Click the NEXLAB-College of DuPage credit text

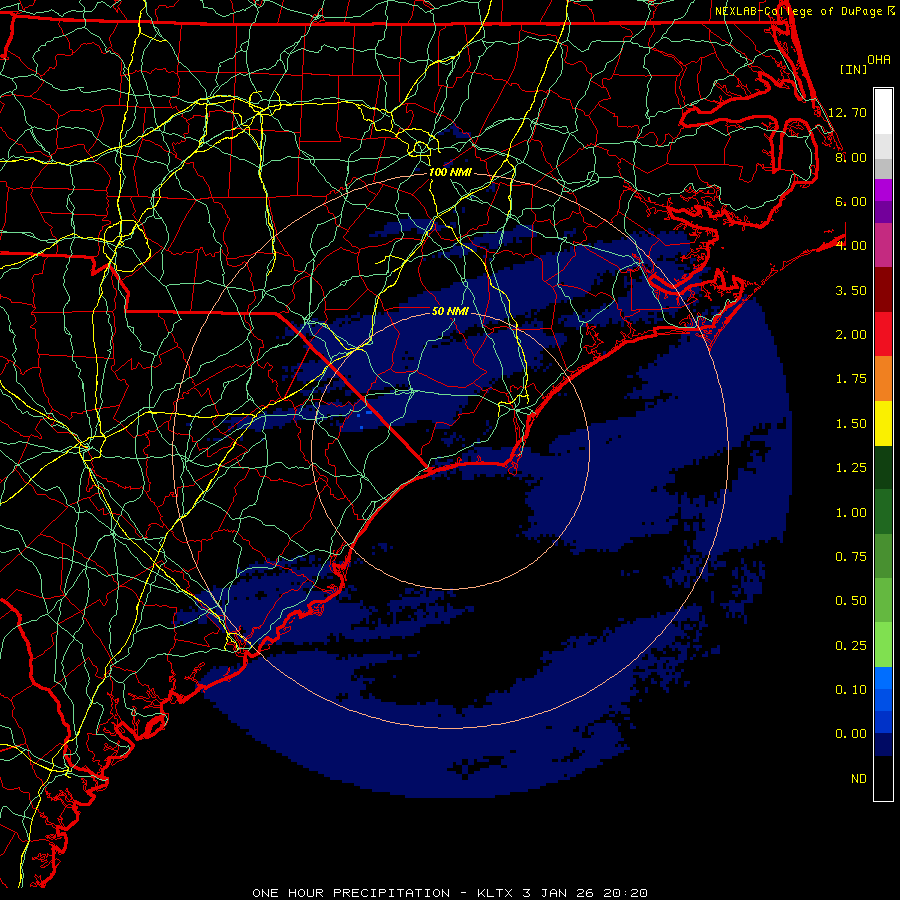(x=798, y=11)
